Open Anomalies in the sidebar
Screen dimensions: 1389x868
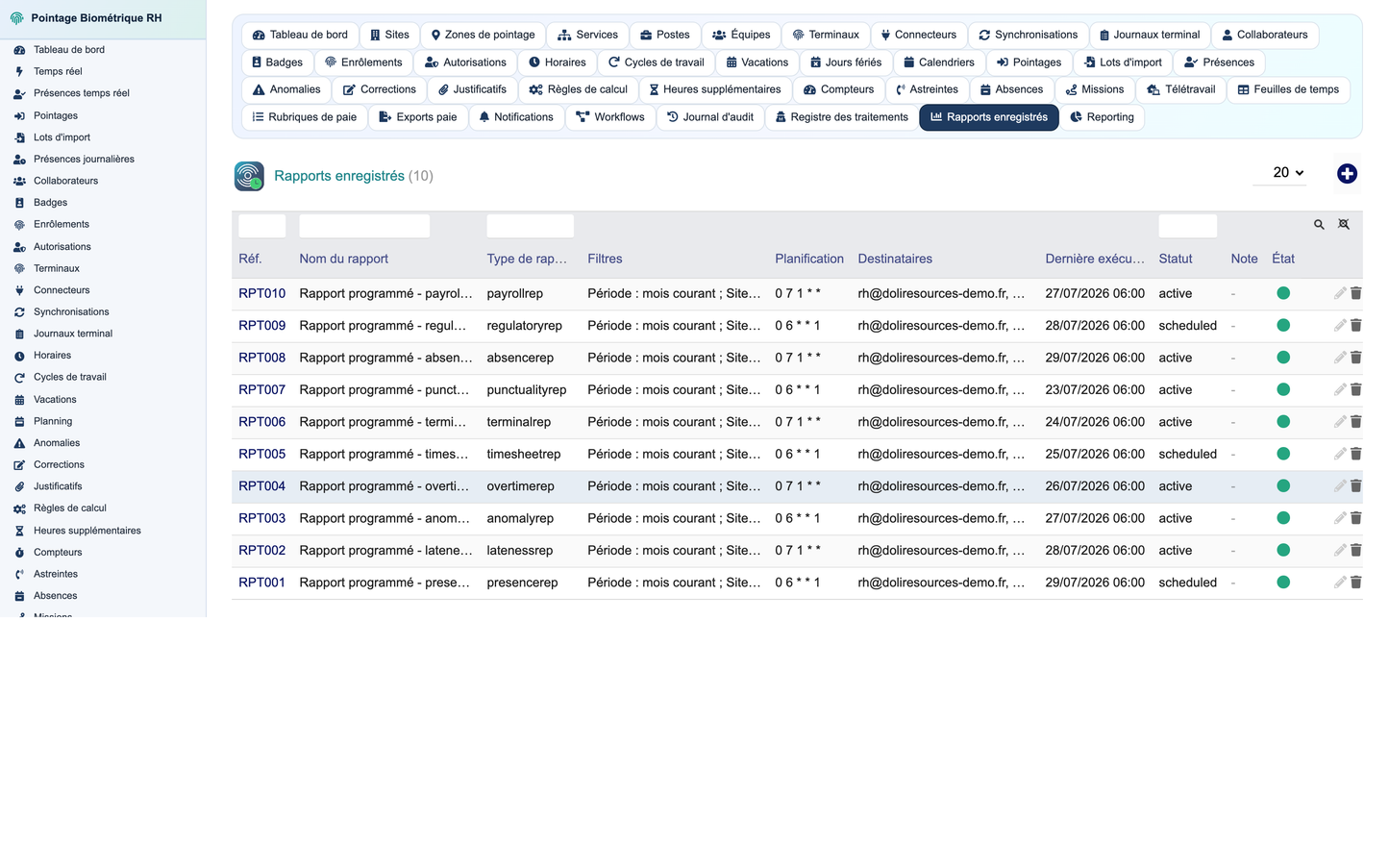[57, 443]
